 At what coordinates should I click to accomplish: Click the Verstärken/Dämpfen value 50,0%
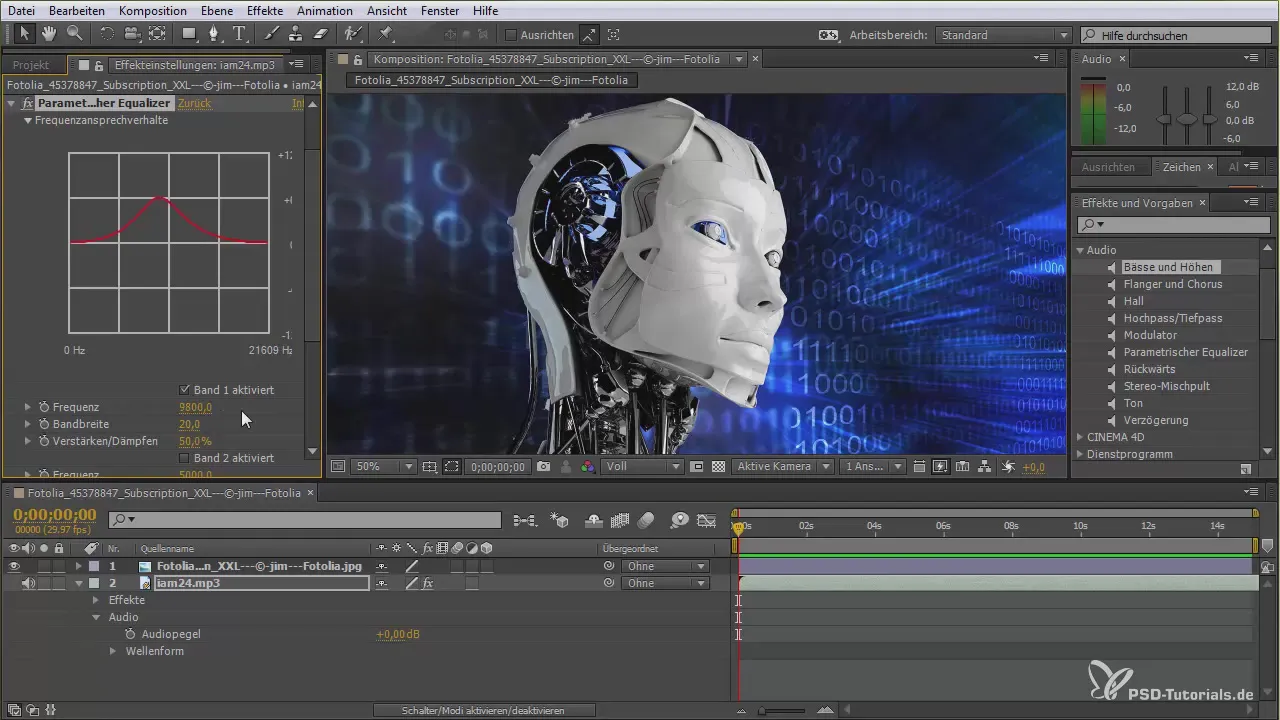pos(195,441)
